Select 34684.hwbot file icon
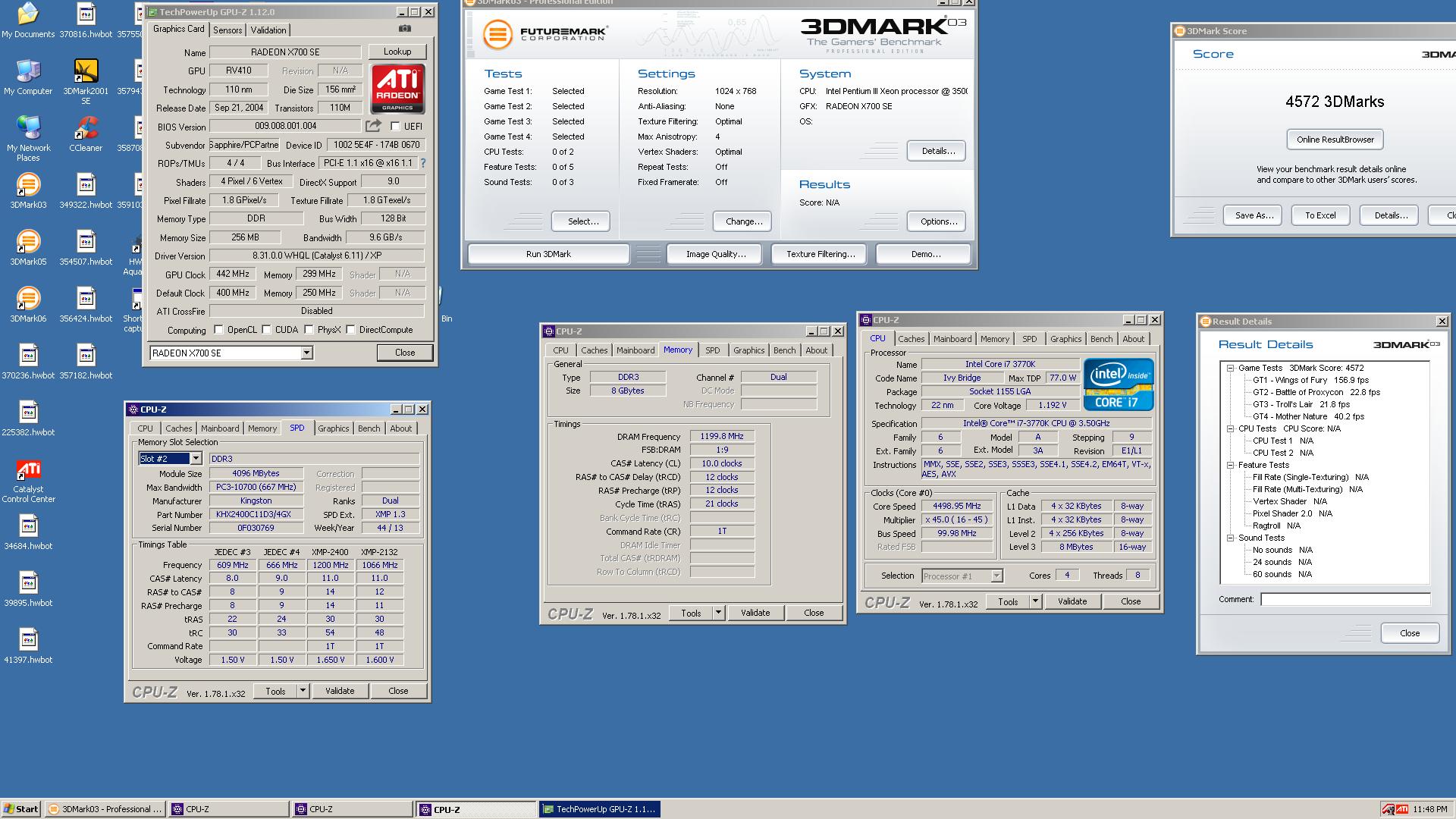This screenshot has height=819, width=1456. tap(28, 532)
